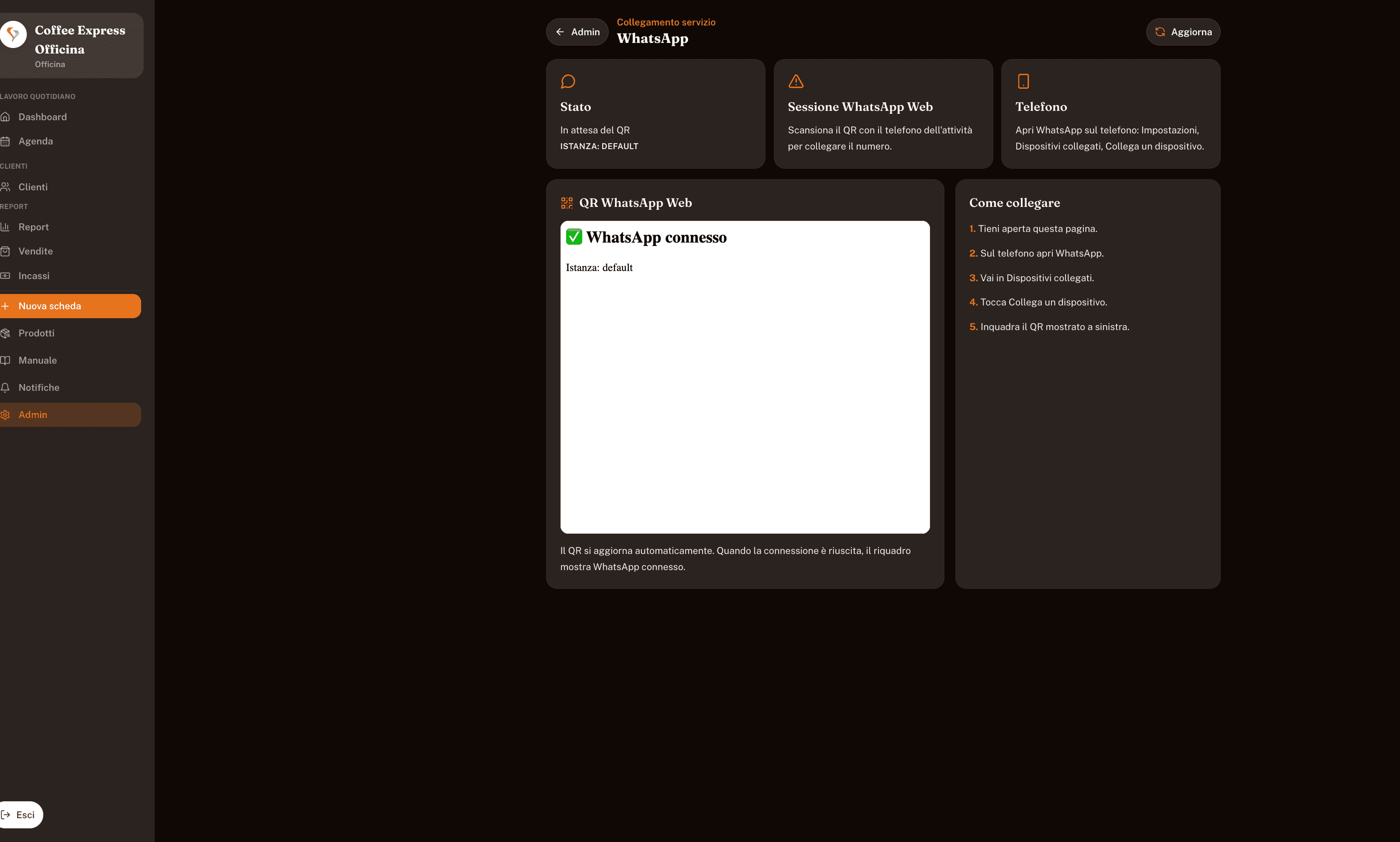The image size is (1400, 842).
Task: Click the Agenda calendar icon
Action: tap(5, 141)
